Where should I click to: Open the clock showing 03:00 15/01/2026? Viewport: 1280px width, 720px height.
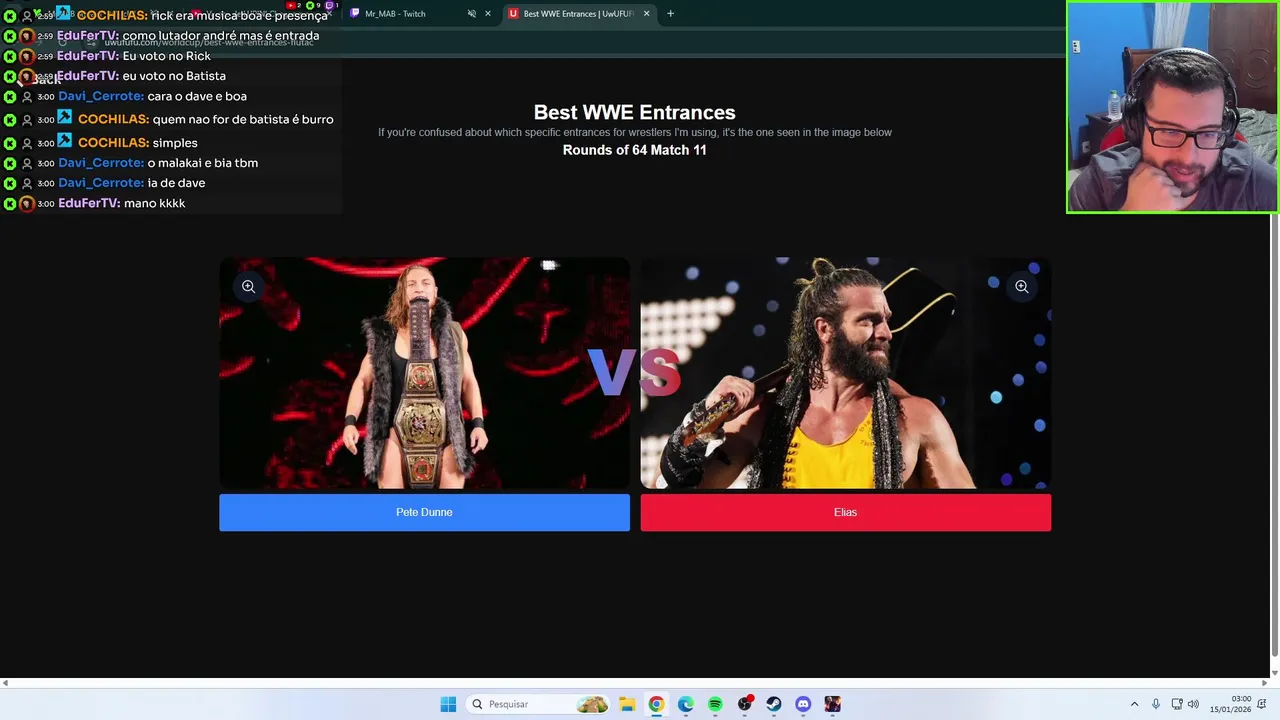tap(1231, 704)
